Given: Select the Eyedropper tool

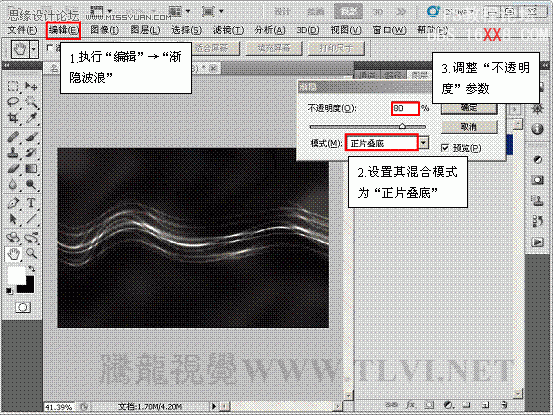Looking at the screenshot, I should [31, 118].
